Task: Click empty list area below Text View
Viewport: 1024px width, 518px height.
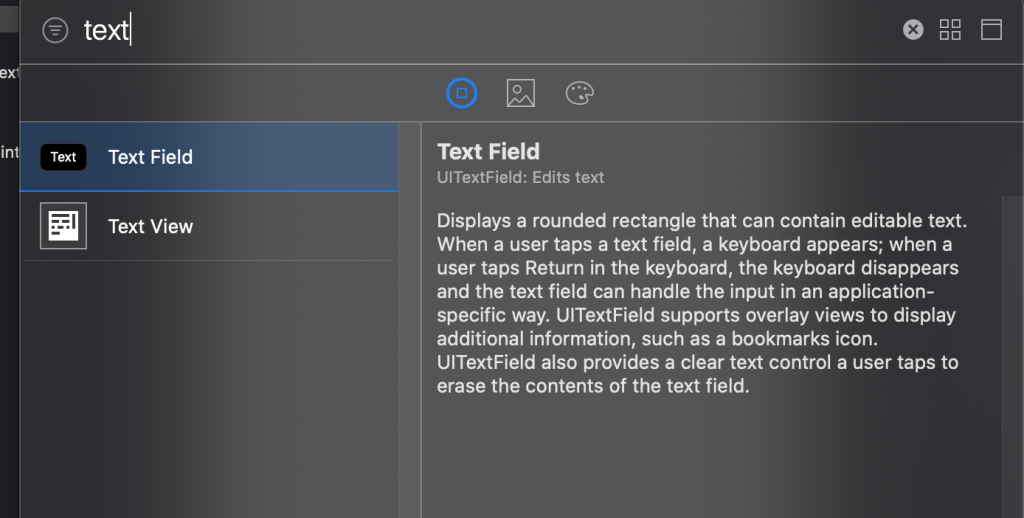Action: [200, 390]
